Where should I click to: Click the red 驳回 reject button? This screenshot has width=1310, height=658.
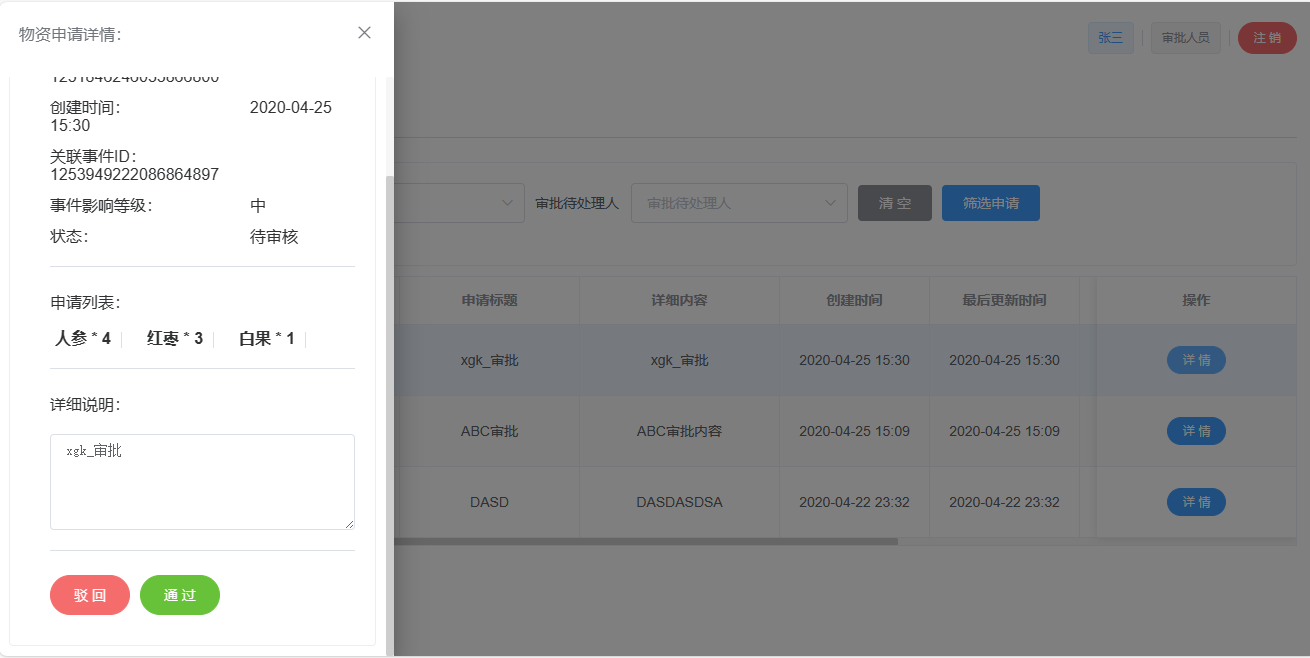(x=89, y=594)
